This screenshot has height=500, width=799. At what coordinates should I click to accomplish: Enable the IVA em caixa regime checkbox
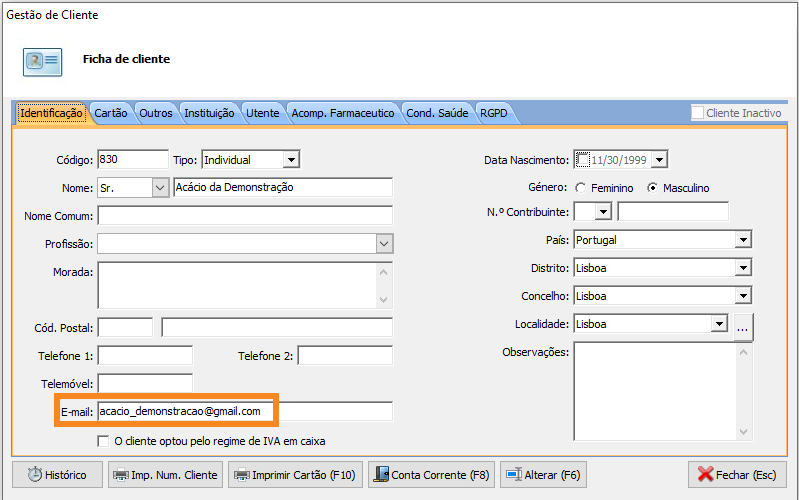(x=103, y=441)
